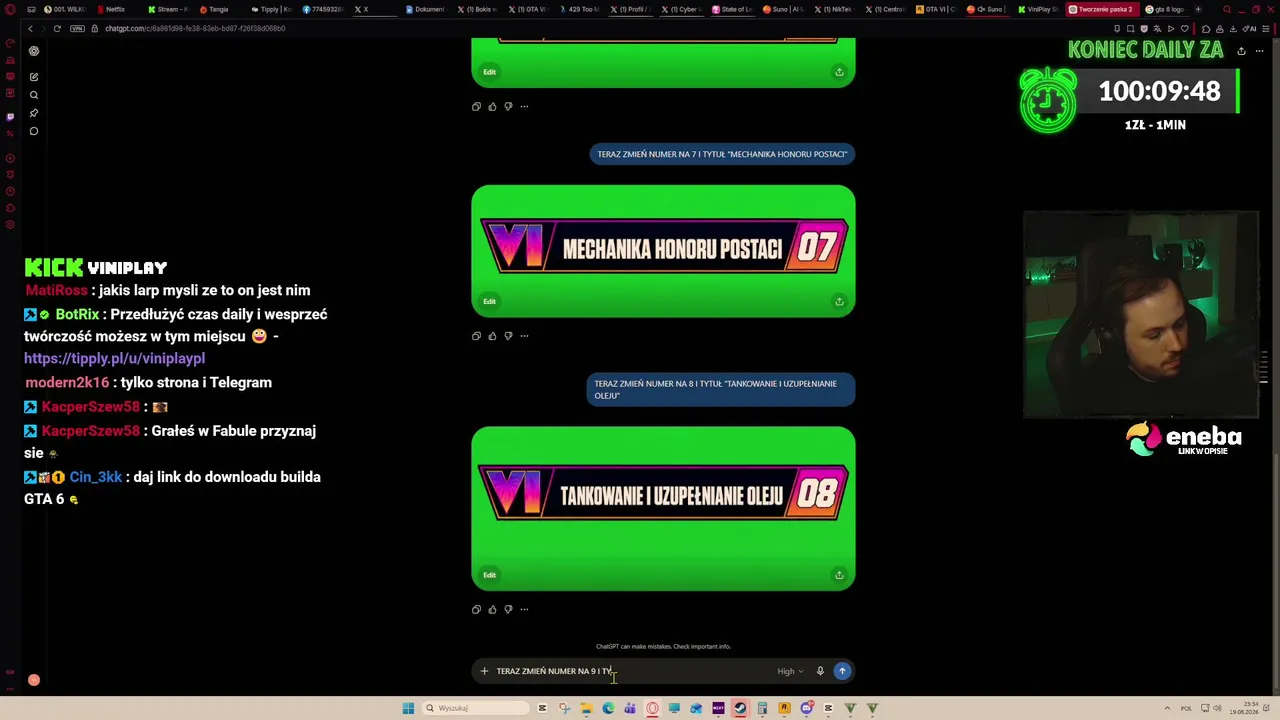This screenshot has width=1280, height=720.
Task: Open Steam from the taskbar
Action: 740,708
